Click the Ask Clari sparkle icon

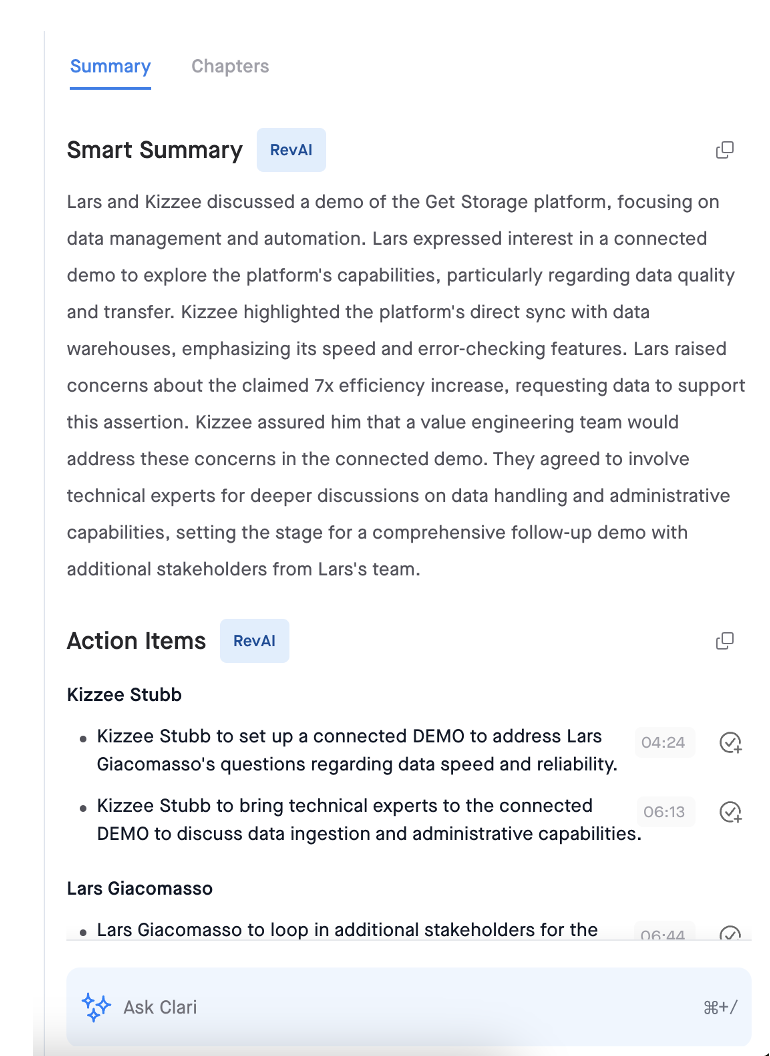(x=96, y=1007)
